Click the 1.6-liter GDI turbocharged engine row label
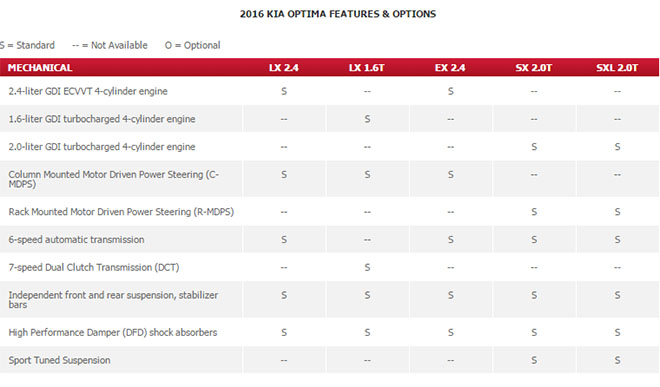Image resolution: width=660 pixels, height=387 pixels. click(102, 119)
